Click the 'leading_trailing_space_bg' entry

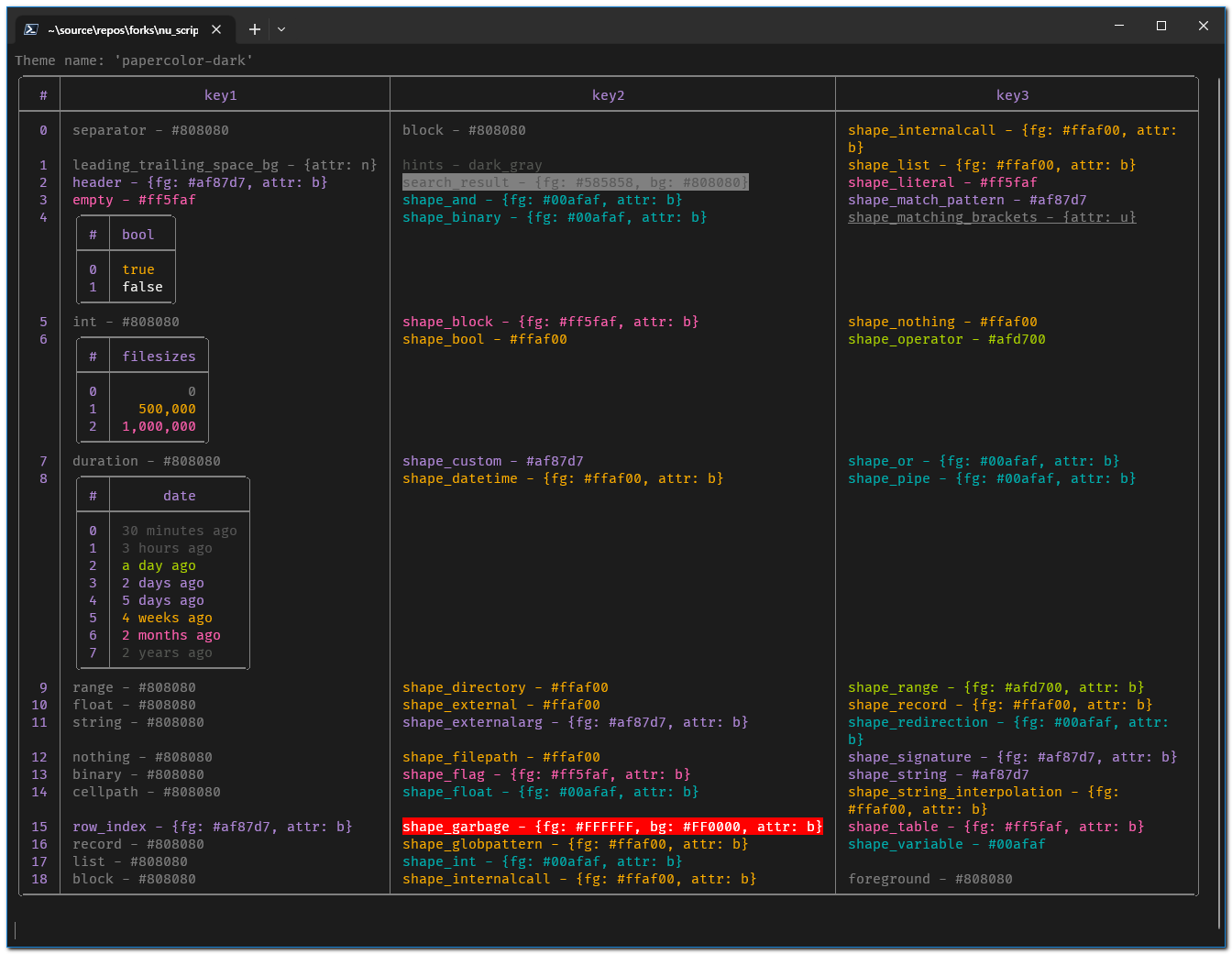[x=225, y=165]
